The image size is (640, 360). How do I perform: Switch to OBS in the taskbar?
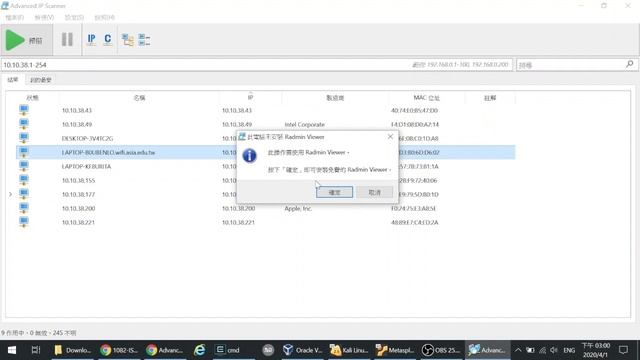click(441, 350)
